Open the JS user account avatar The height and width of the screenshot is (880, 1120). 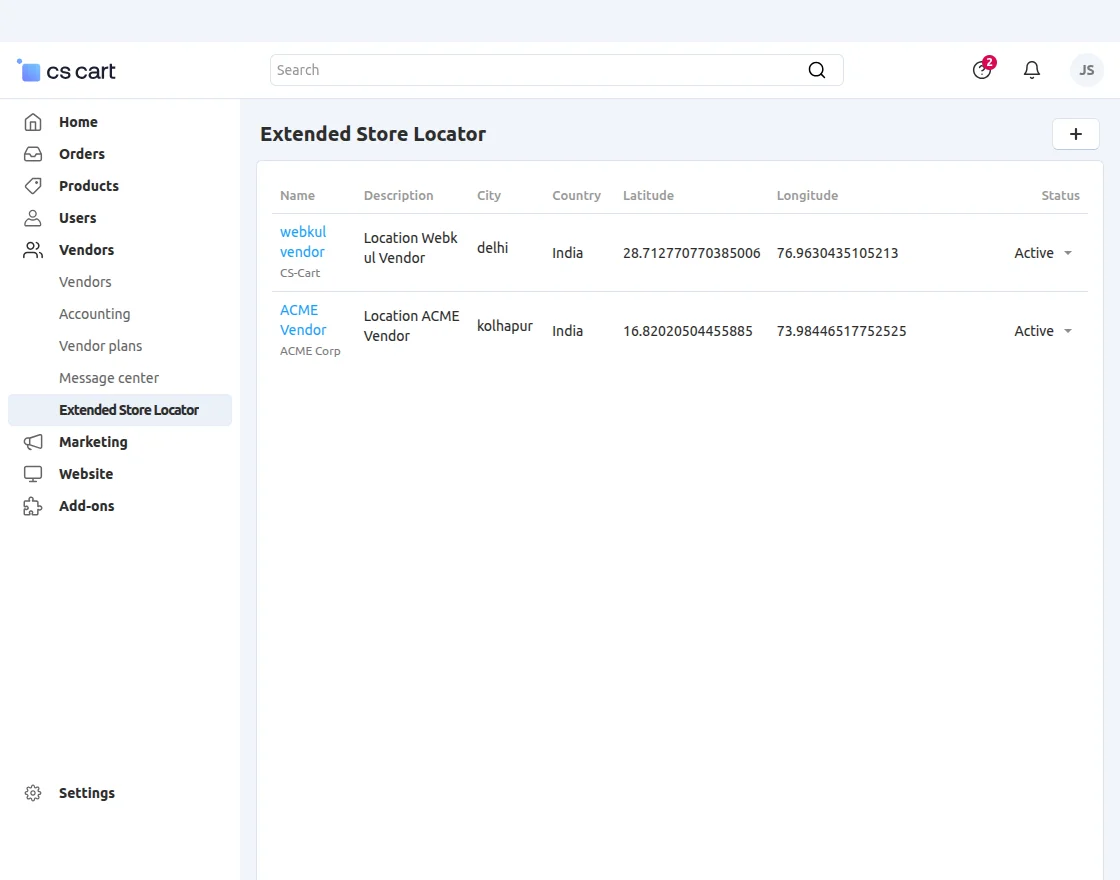pos(1086,70)
